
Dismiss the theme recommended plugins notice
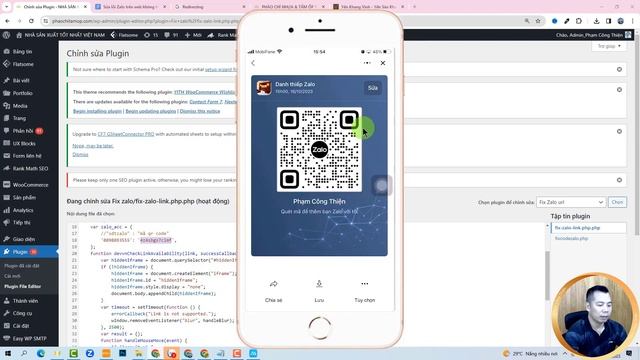coord(619,89)
